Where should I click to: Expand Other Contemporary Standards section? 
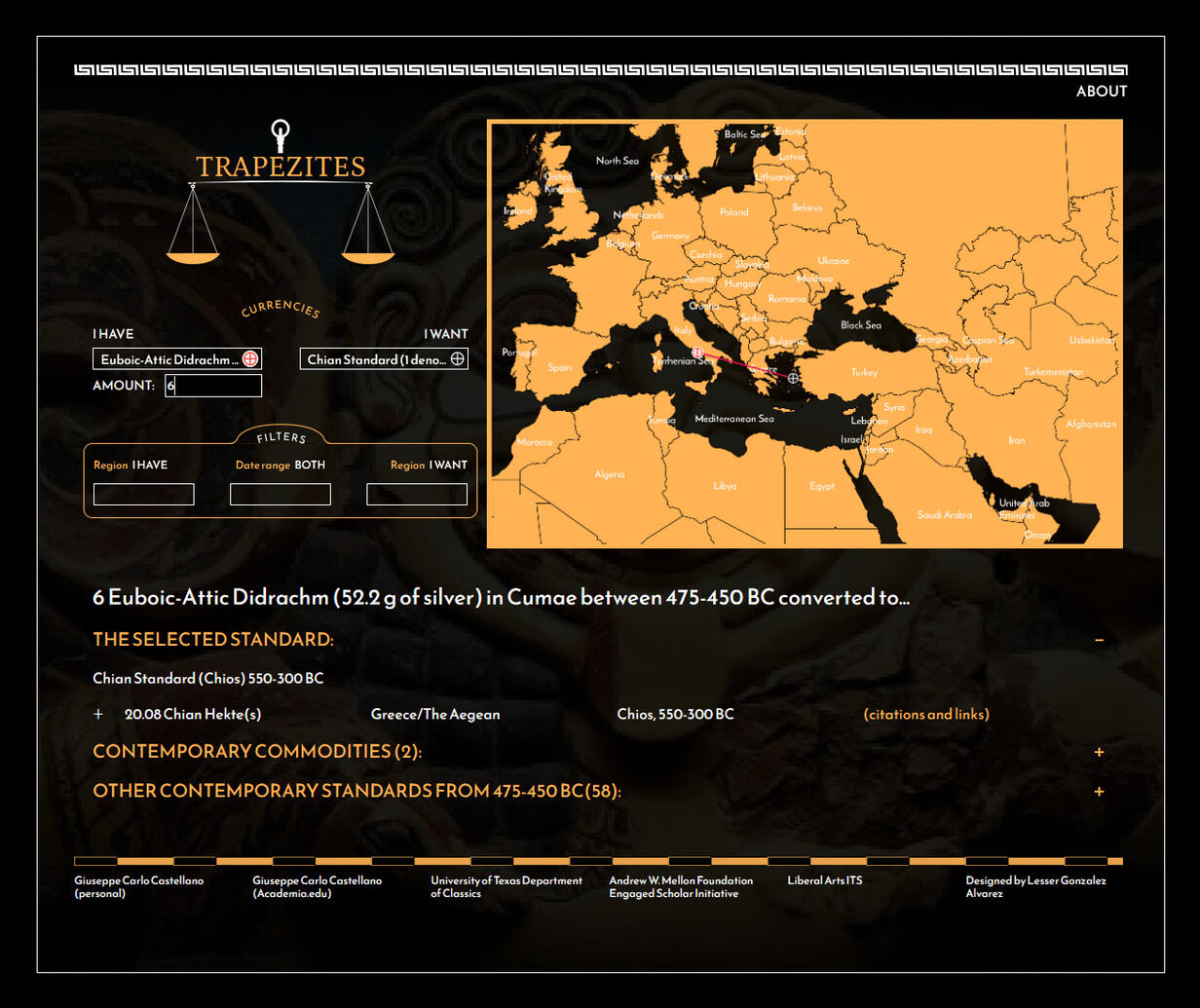[1099, 791]
